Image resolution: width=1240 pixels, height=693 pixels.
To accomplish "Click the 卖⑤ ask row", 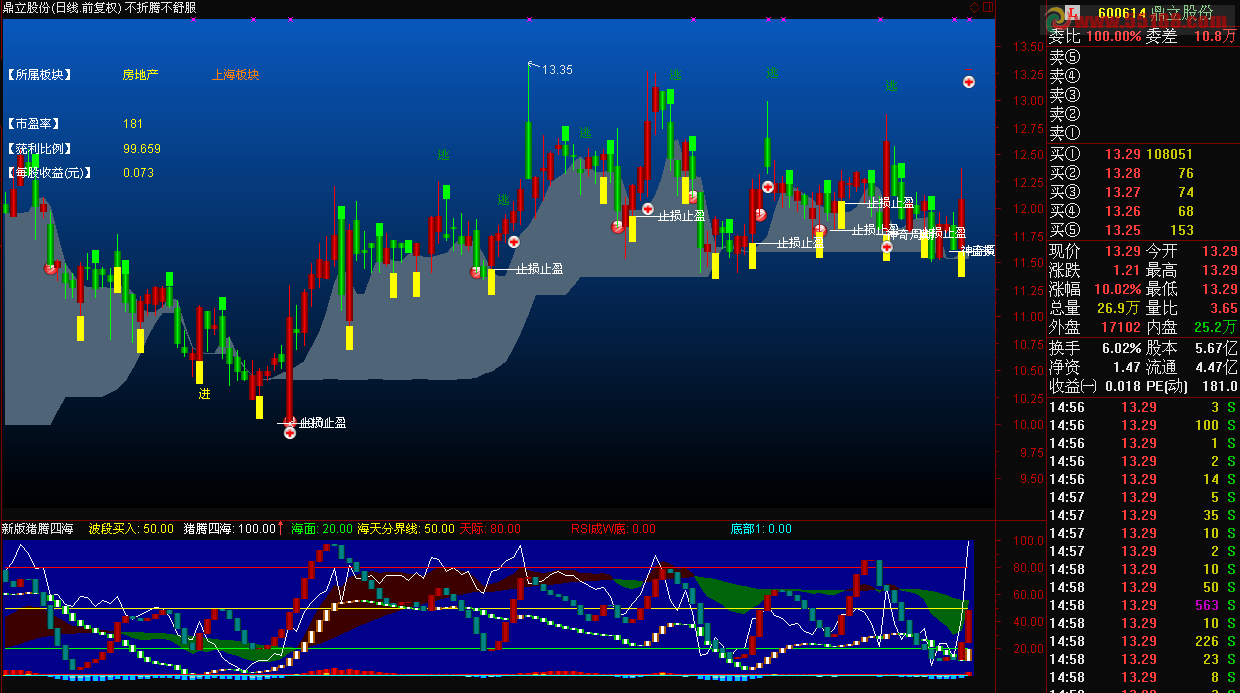I will (x=1143, y=56).
